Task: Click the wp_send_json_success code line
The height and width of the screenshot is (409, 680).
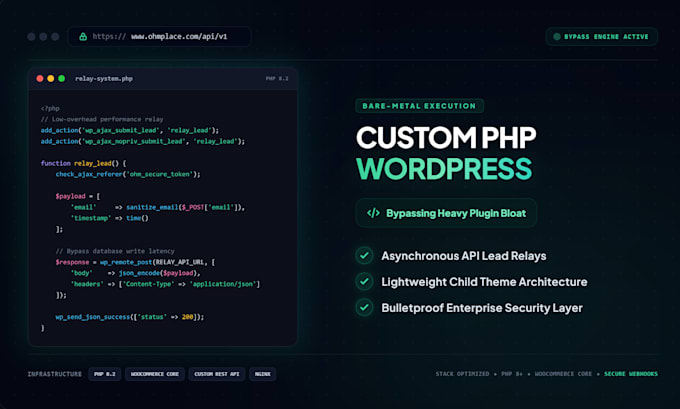Action: click(x=130, y=317)
